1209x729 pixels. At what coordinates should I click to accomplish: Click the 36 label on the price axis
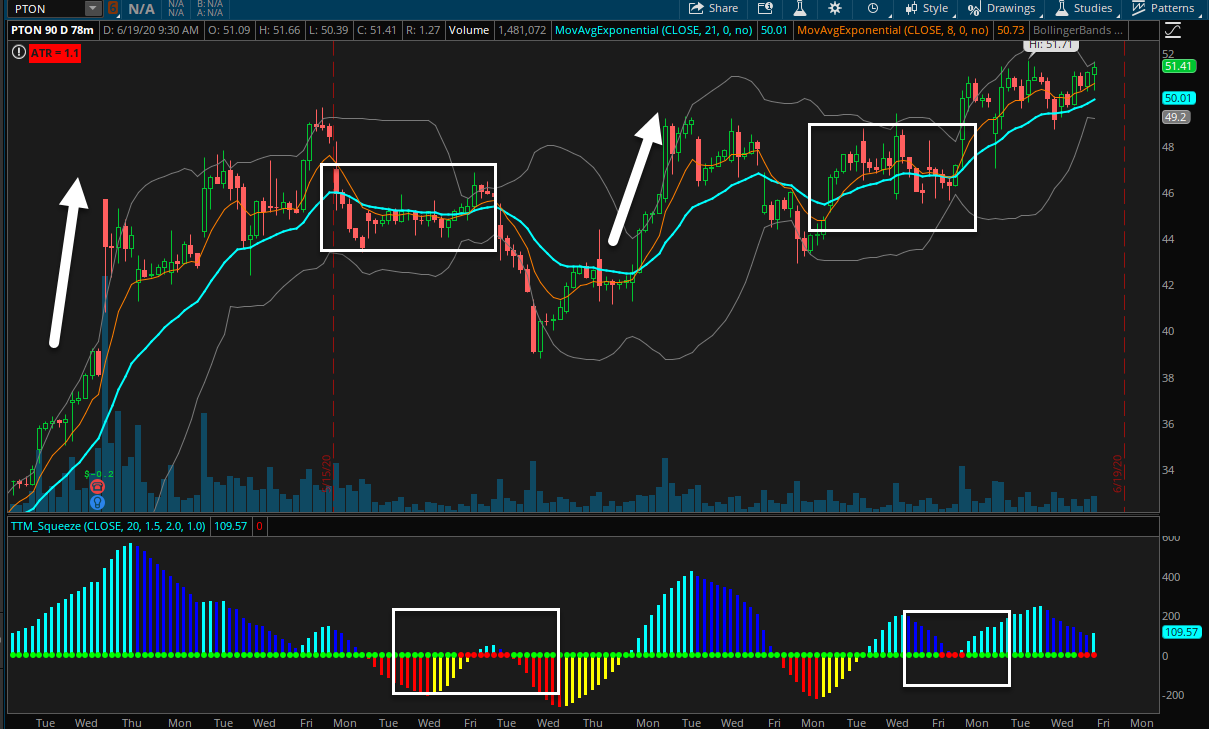tap(1168, 424)
